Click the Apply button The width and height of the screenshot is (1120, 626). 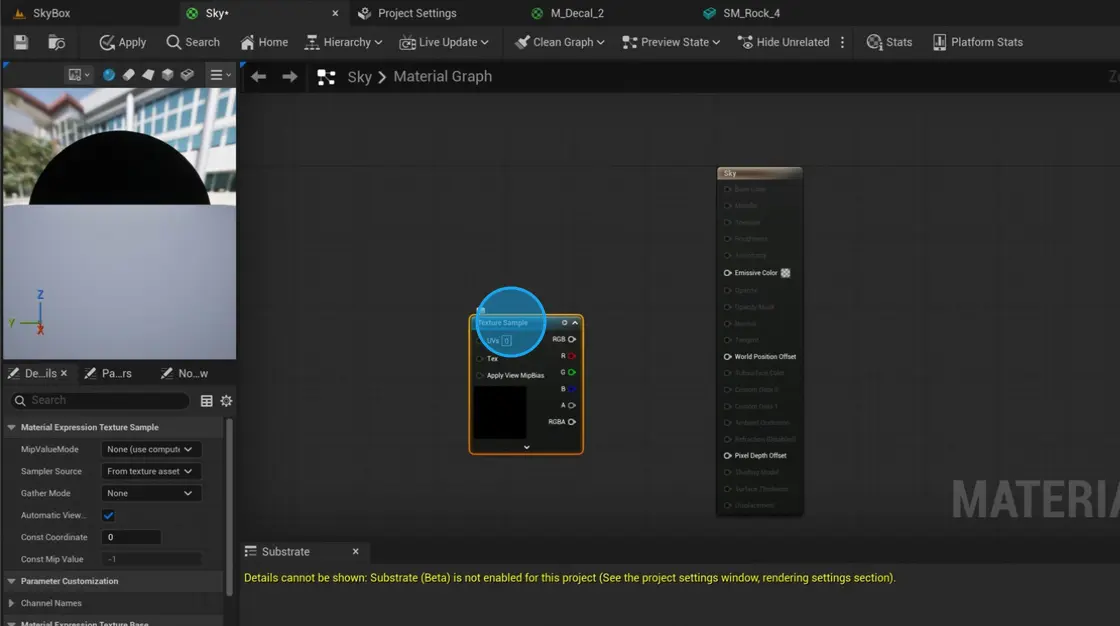(x=121, y=42)
